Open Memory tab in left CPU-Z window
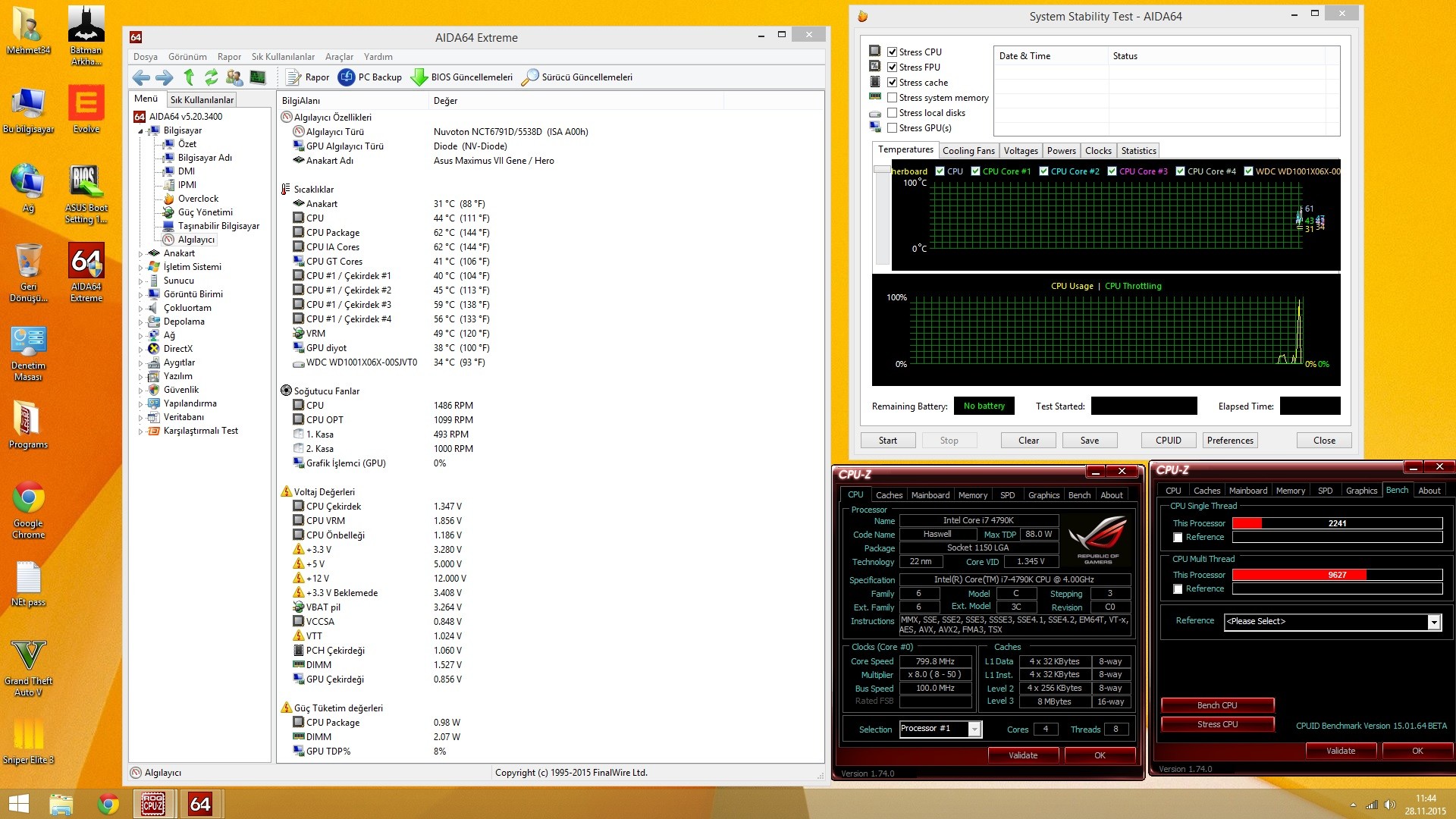The width and height of the screenshot is (1456, 819). 973,495
